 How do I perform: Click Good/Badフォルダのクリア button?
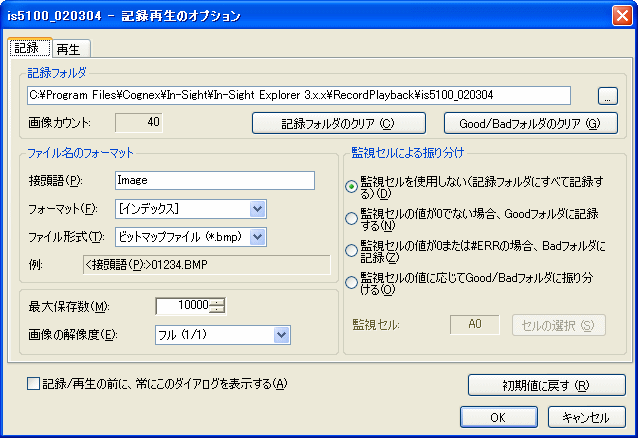[530, 123]
